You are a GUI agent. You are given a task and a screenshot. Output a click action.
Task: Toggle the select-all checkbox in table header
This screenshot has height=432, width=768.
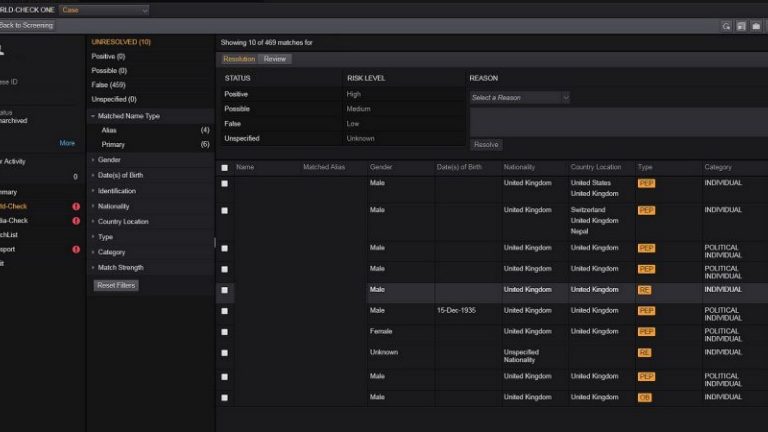click(x=224, y=168)
